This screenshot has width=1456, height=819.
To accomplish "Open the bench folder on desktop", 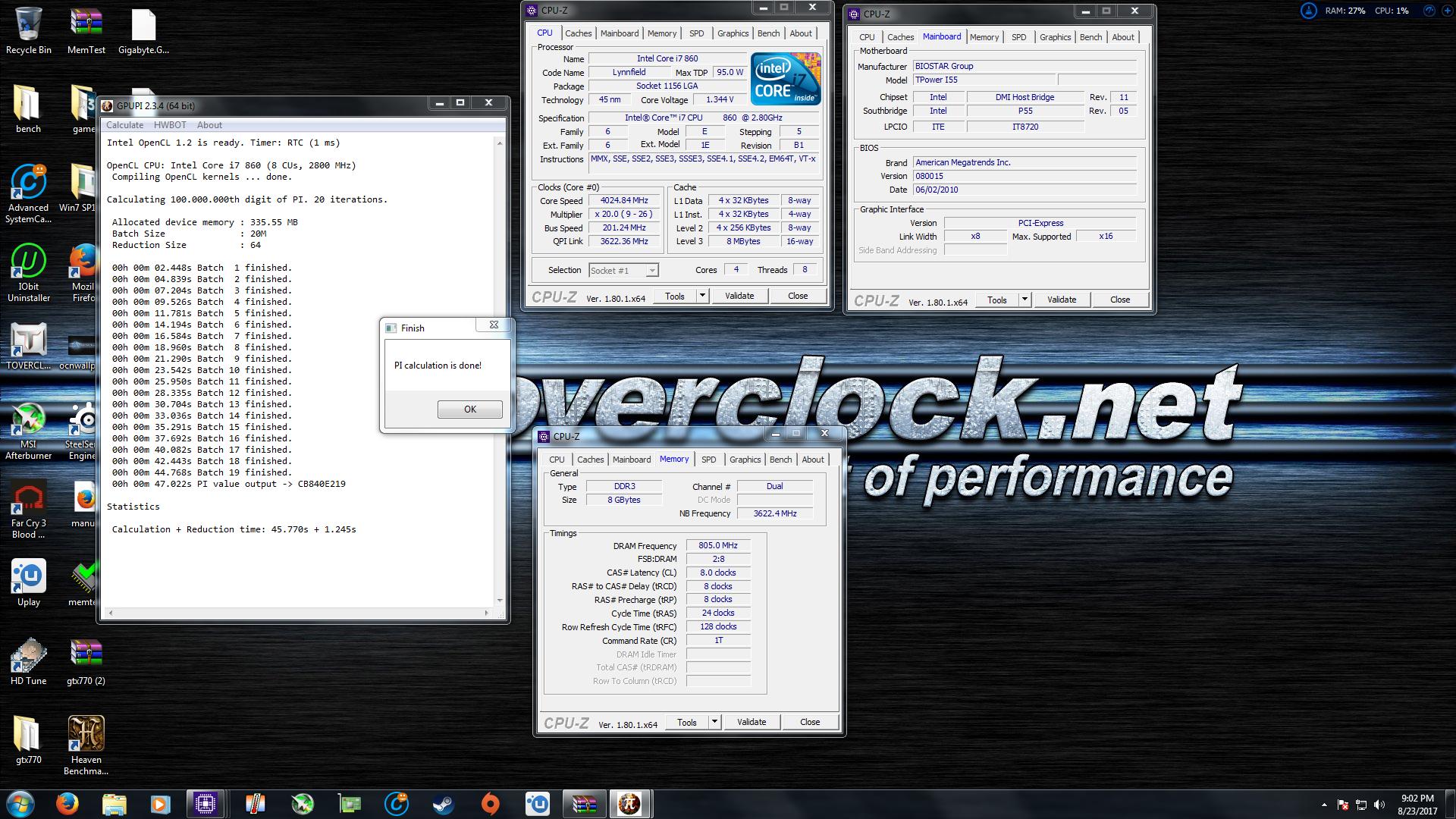I will (28, 109).
